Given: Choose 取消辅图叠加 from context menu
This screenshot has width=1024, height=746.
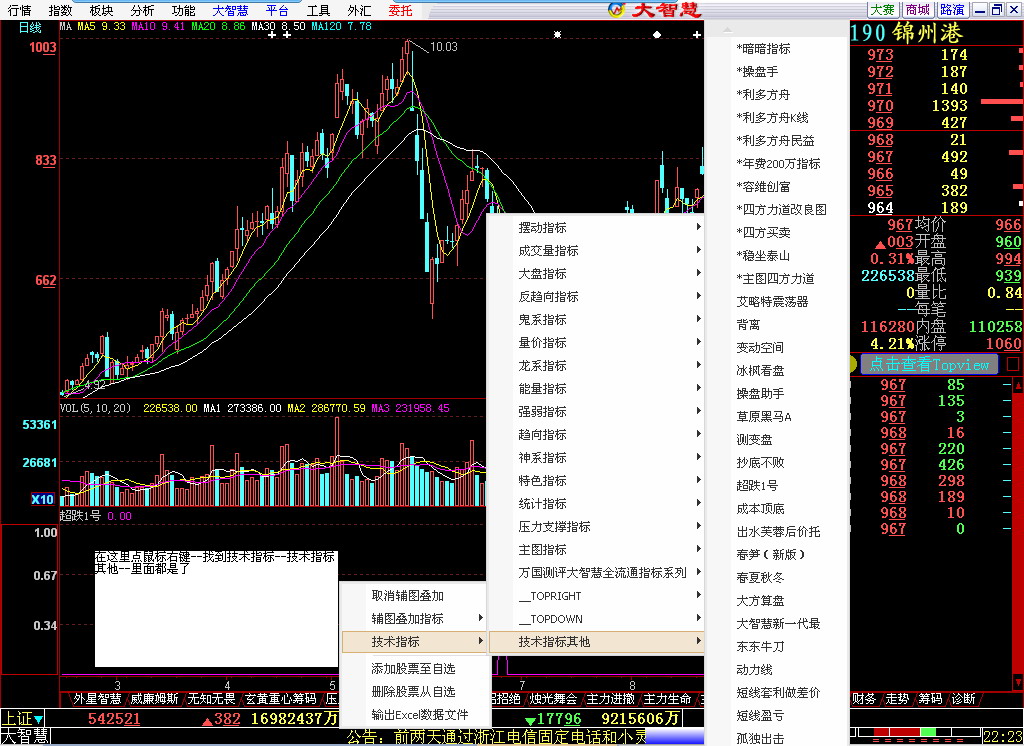Looking at the screenshot, I should pyautogui.click(x=415, y=596).
